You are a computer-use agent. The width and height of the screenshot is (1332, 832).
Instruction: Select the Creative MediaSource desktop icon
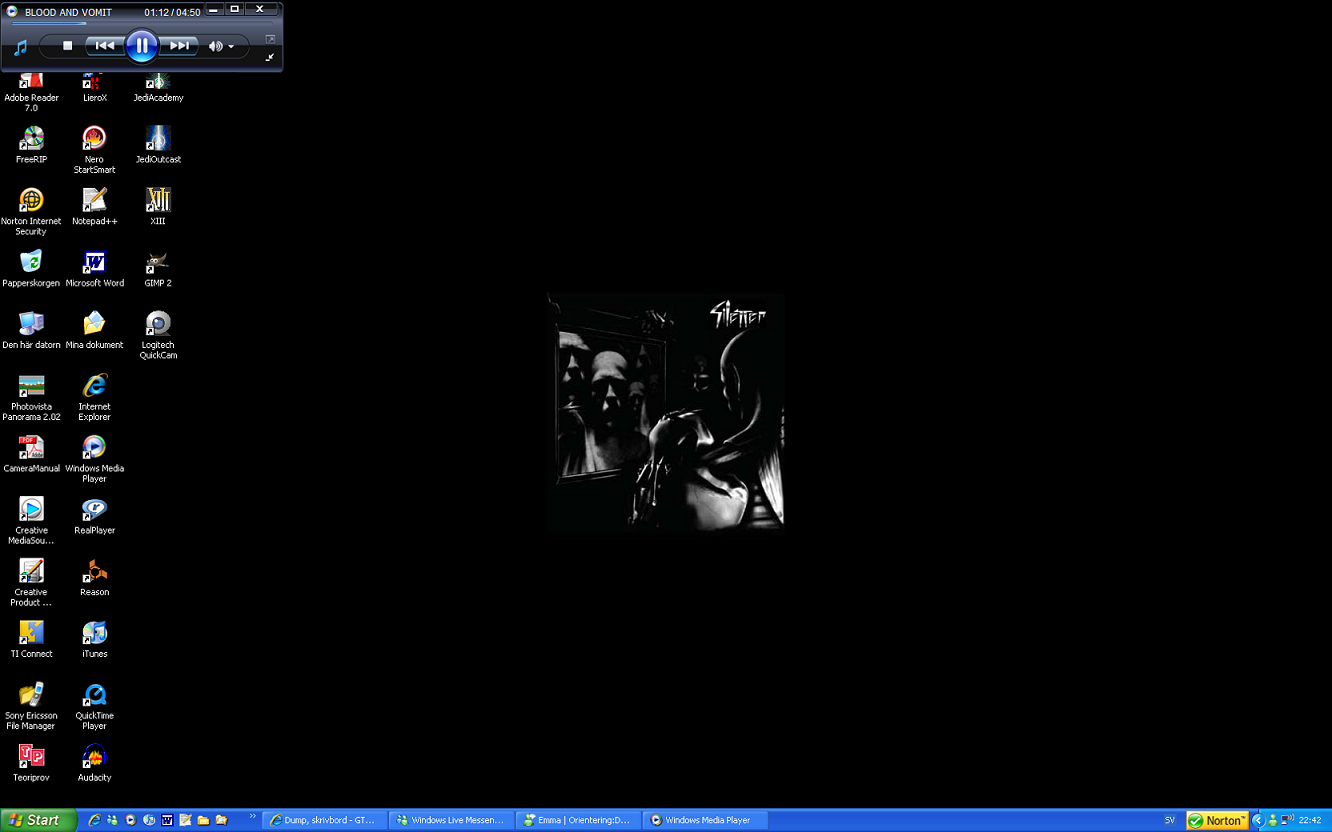coord(31,522)
